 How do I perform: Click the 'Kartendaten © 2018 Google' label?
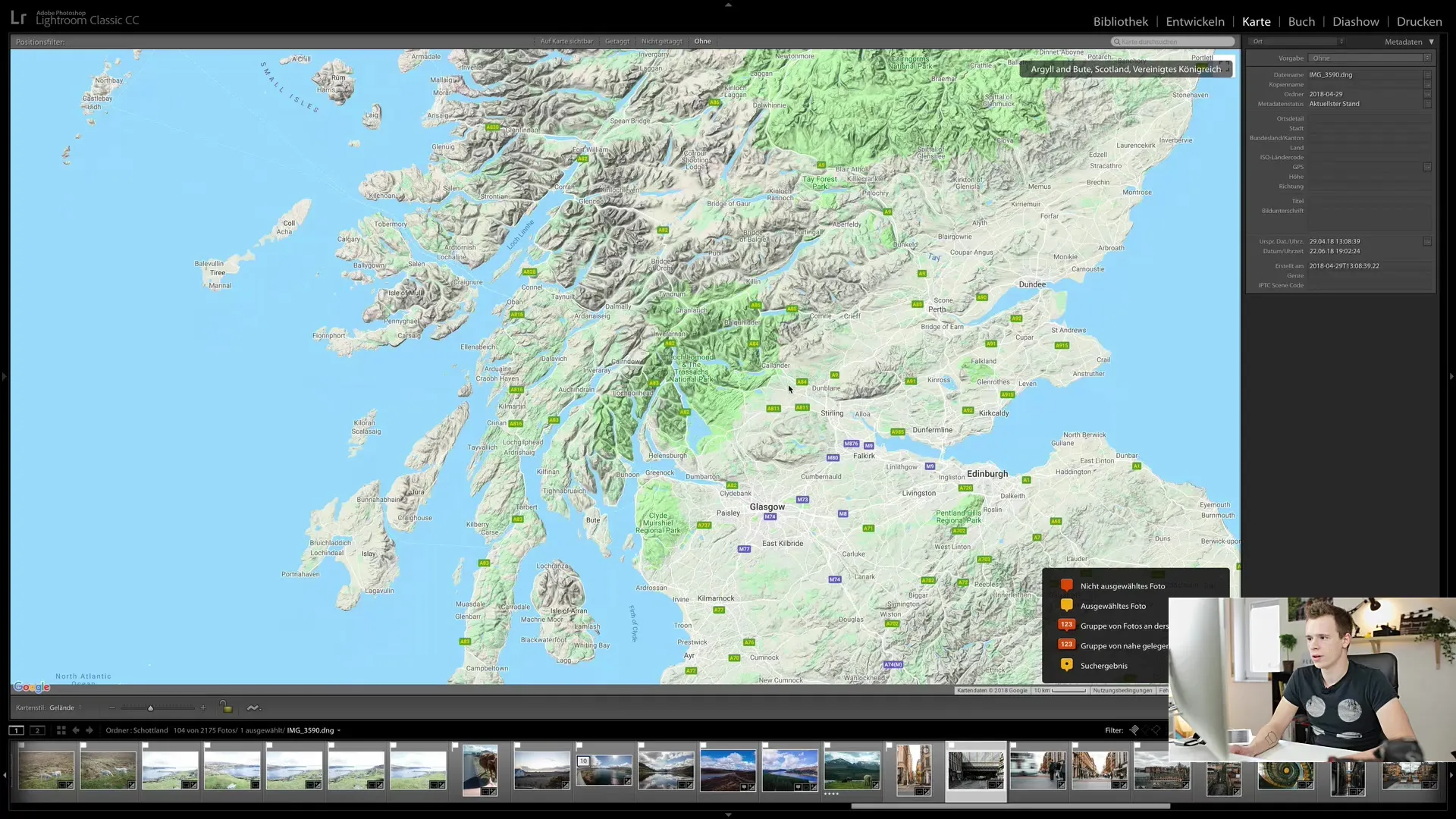tap(992, 691)
